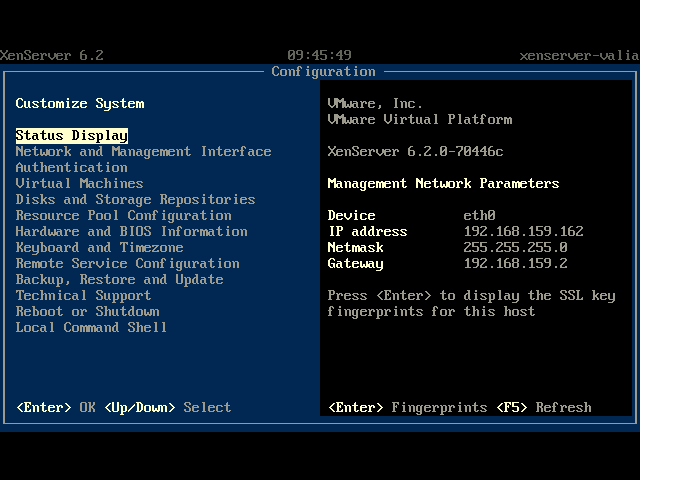Select the Status Display menu entry

click(72, 135)
